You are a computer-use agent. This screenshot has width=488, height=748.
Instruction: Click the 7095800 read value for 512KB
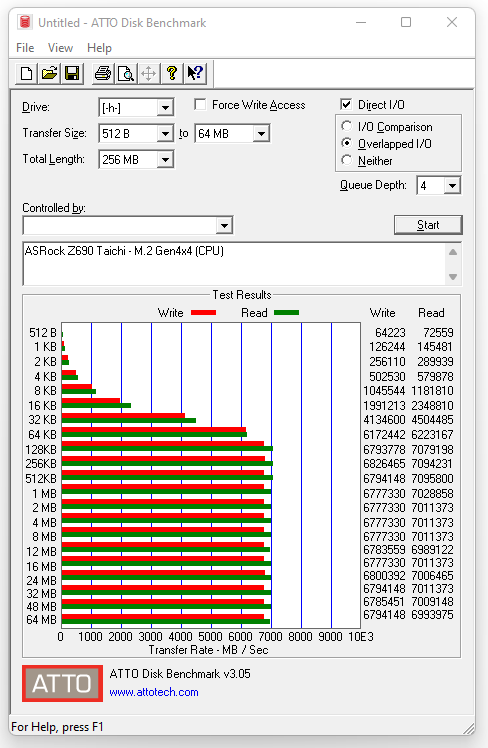click(432, 478)
